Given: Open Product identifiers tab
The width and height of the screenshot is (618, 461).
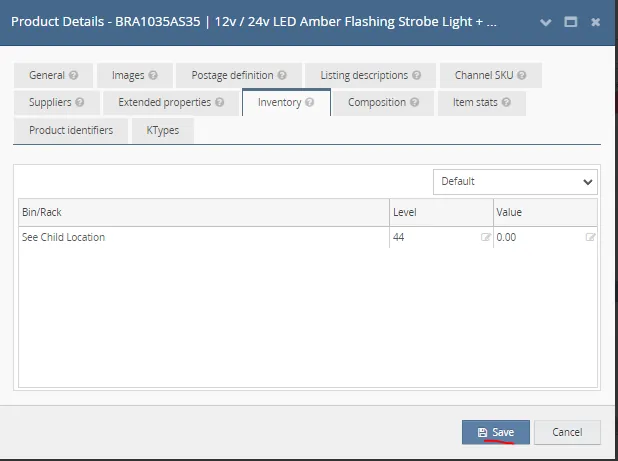Looking at the screenshot, I should [x=71, y=130].
